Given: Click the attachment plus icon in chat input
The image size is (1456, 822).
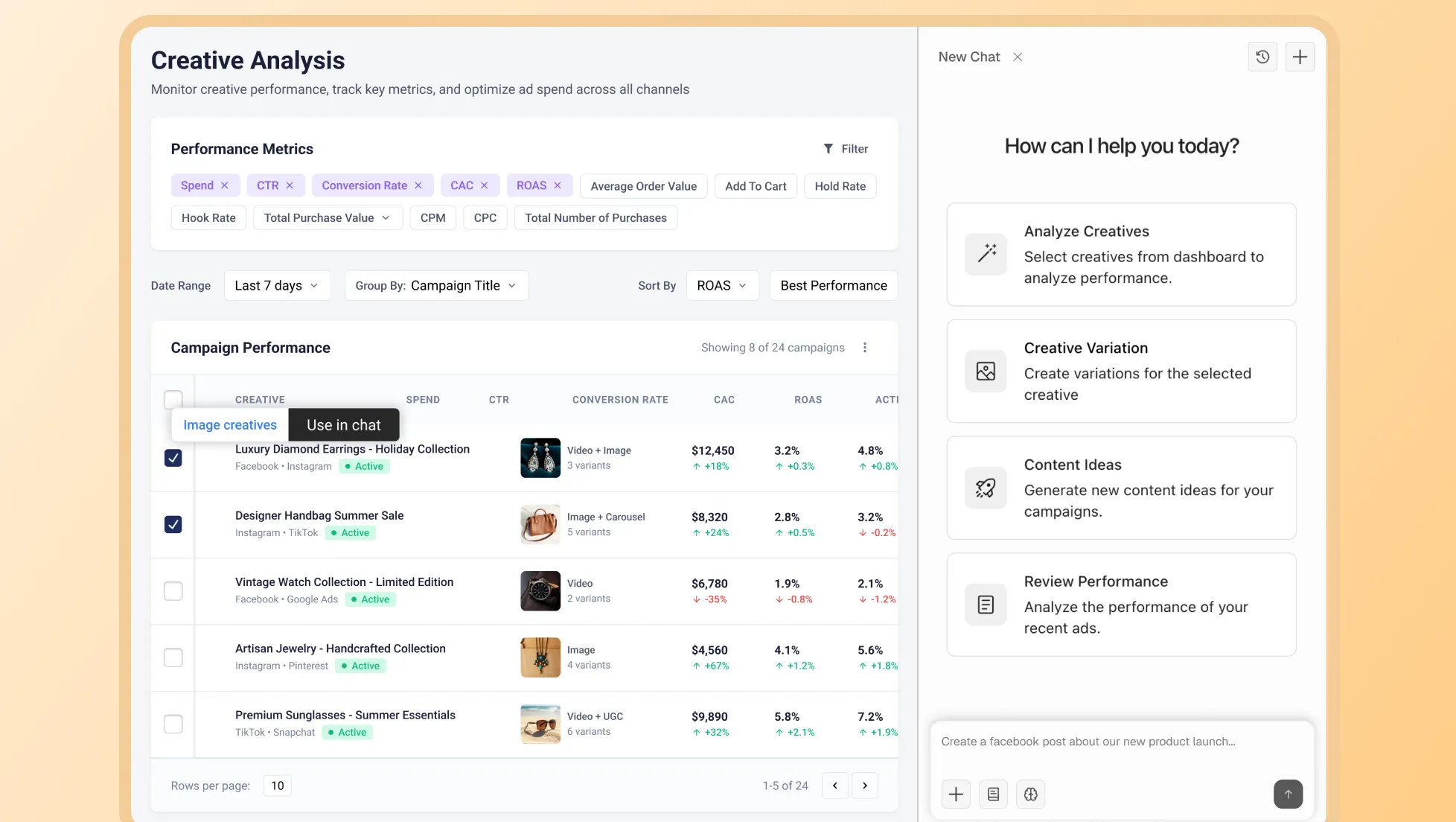Looking at the screenshot, I should tap(956, 794).
